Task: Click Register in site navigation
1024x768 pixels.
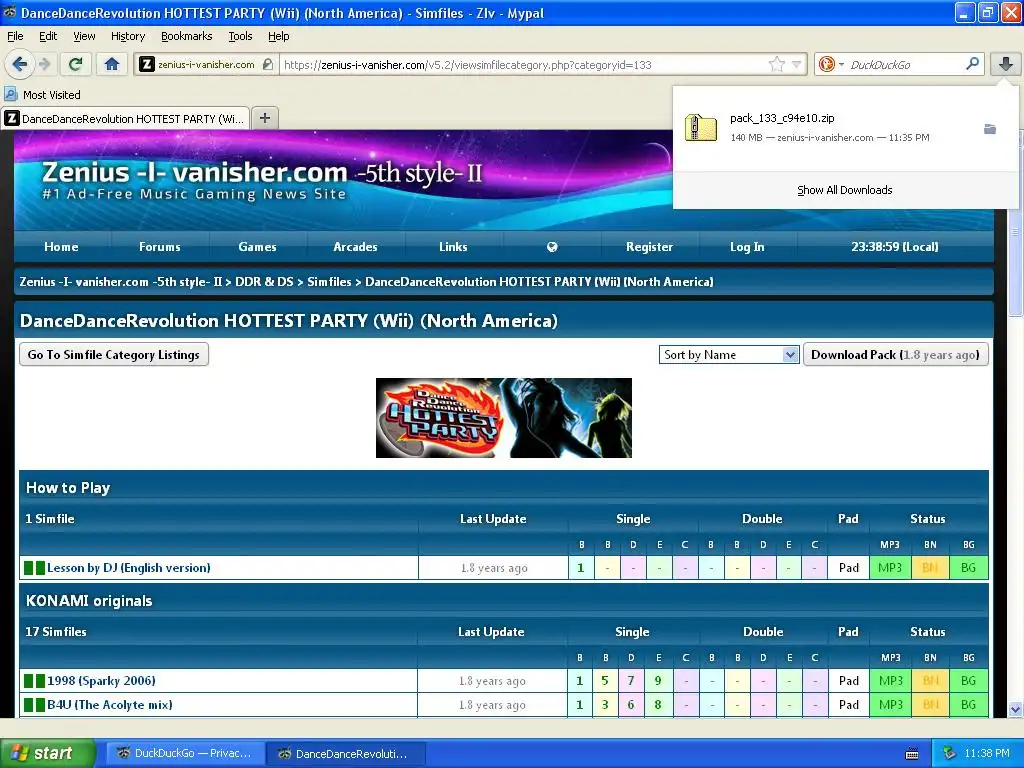Action: coord(649,247)
